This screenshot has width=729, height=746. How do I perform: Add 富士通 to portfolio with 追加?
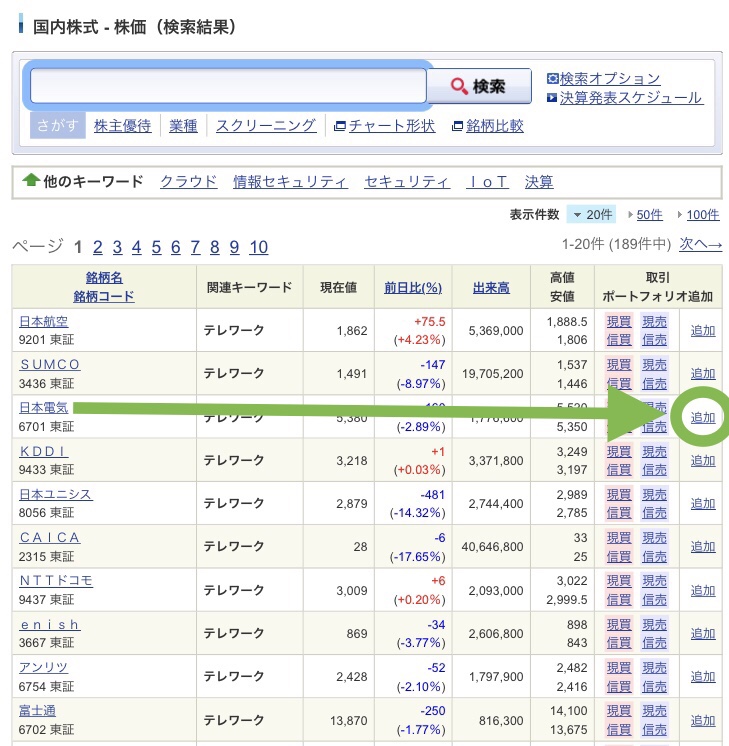(x=703, y=720)
